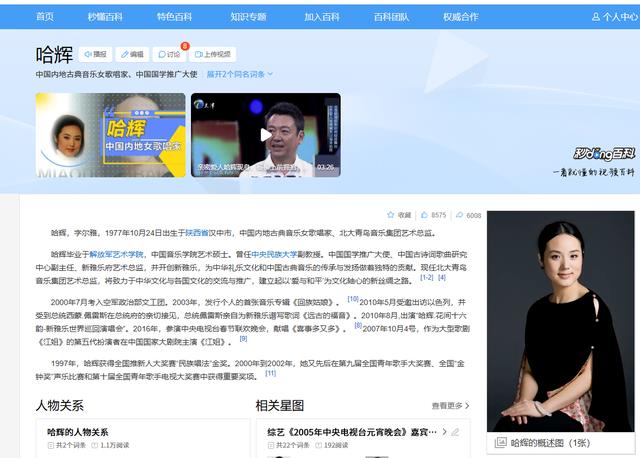Click the 上传视频 button
This screenshot has height=458, width=640.
213,54
